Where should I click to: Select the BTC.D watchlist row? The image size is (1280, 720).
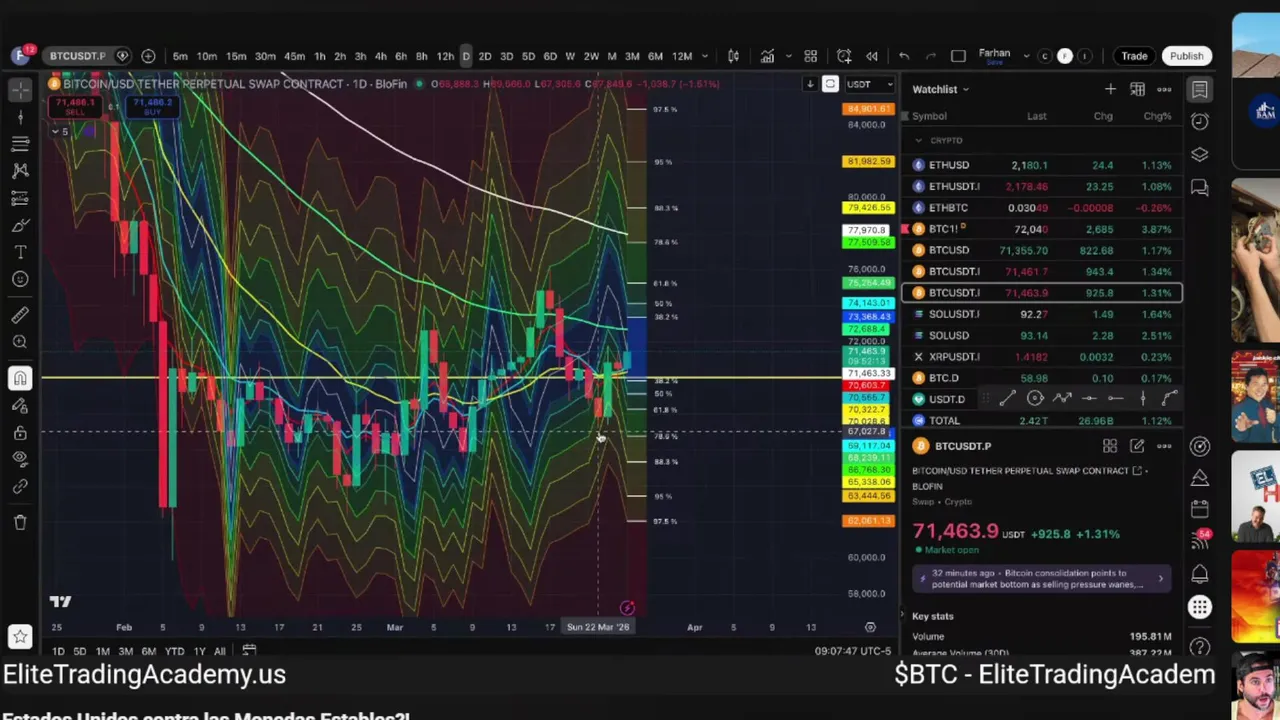coord(1042,378)
